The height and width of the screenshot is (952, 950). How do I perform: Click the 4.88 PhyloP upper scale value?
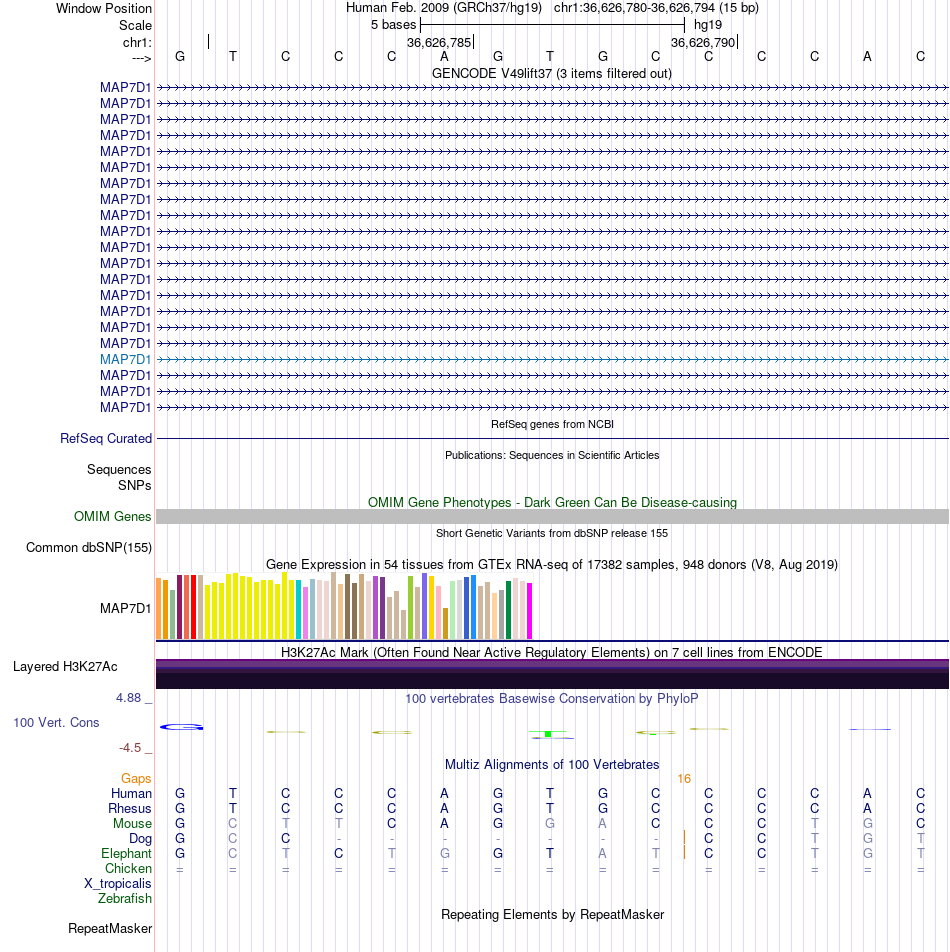[x=128, y=698]
